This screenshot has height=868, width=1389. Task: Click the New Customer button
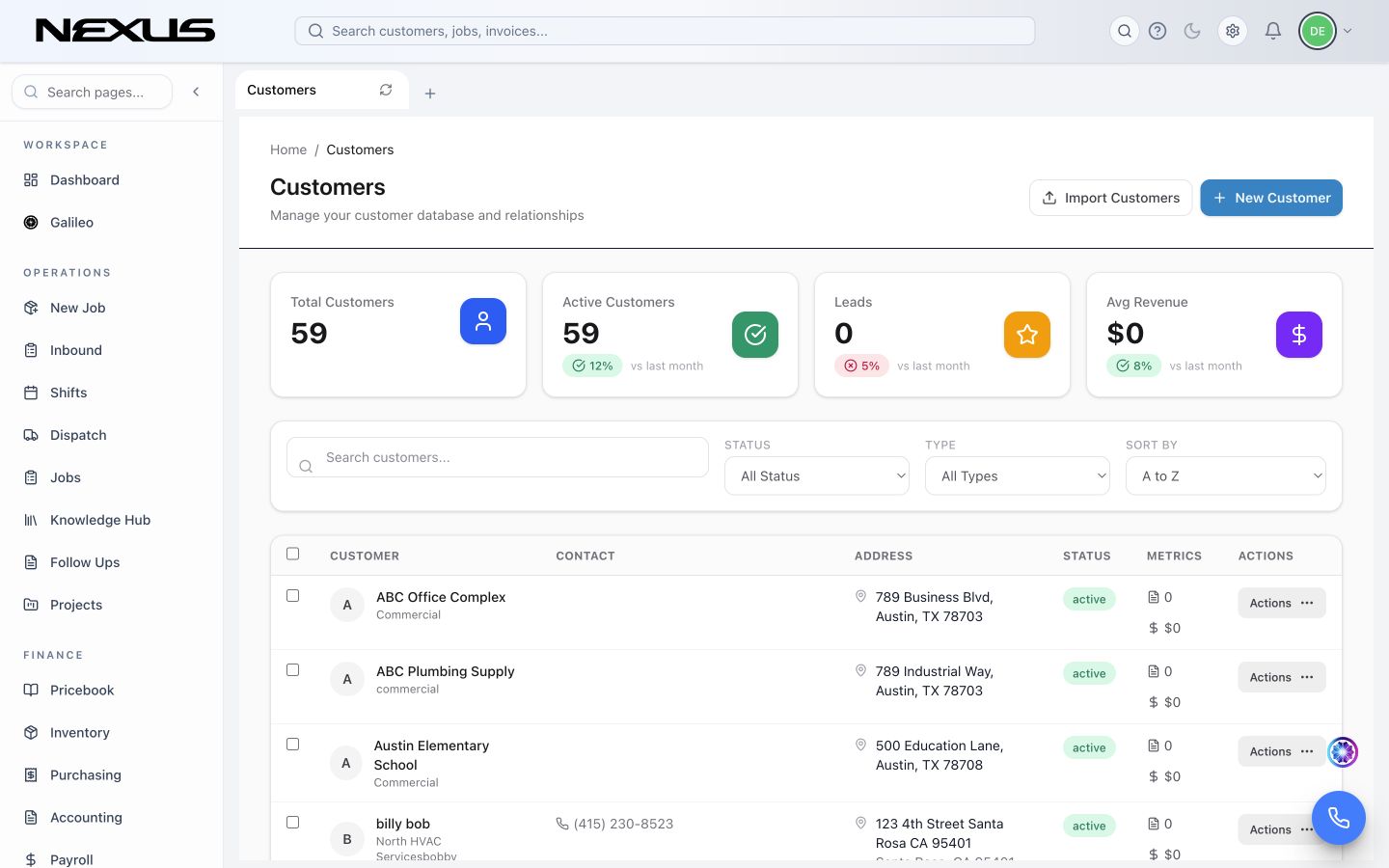click(1271, 198)
